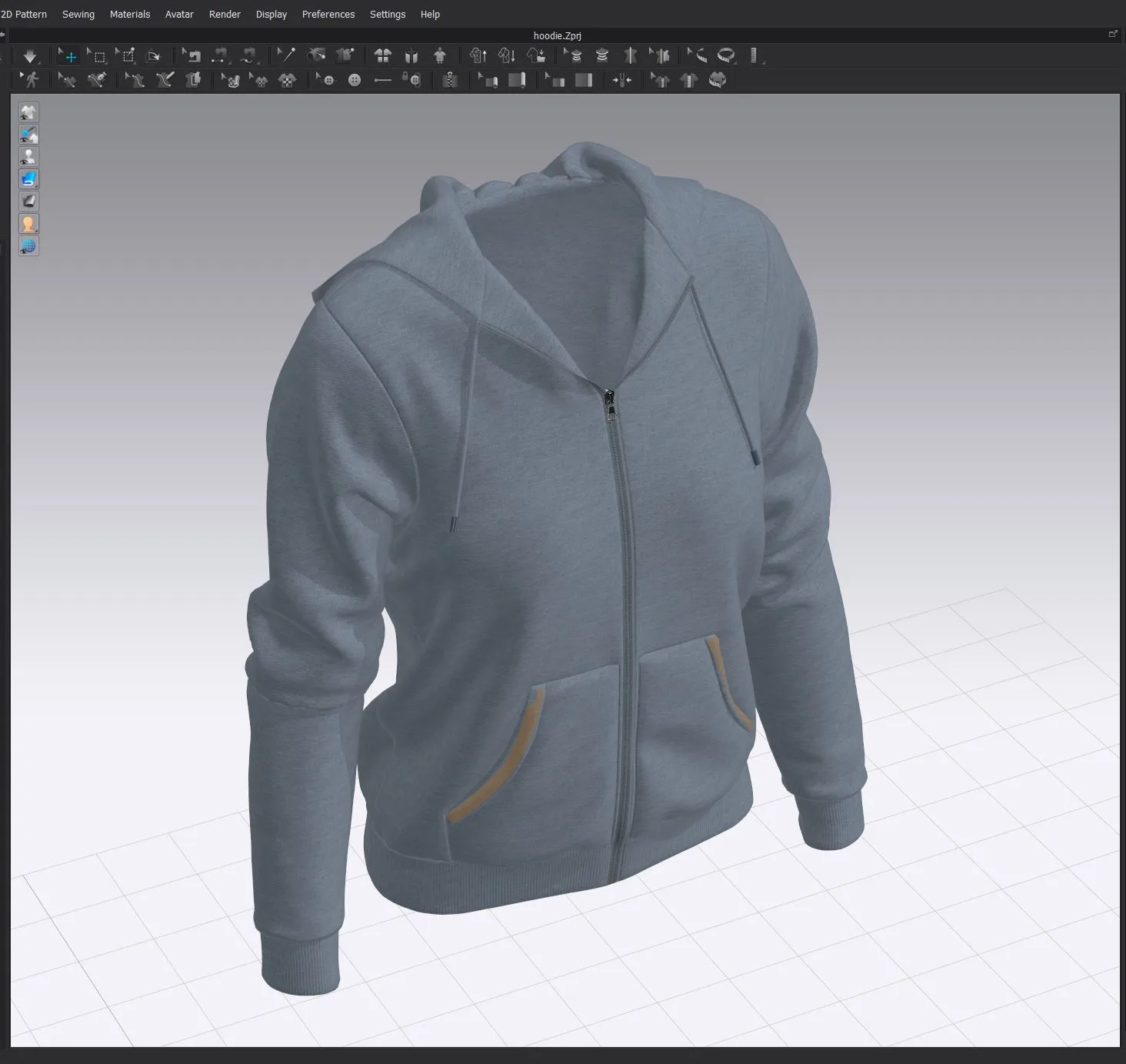Click the pop-out icon beside hoodie.Zprj
The width and height of the screenshot is (1126, 1064).
(1113, 34)
